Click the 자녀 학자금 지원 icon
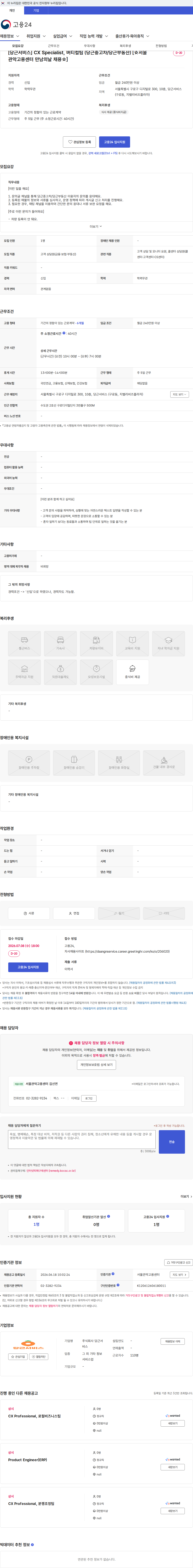This screenshot has width=193, height=1568. point(169,643)
